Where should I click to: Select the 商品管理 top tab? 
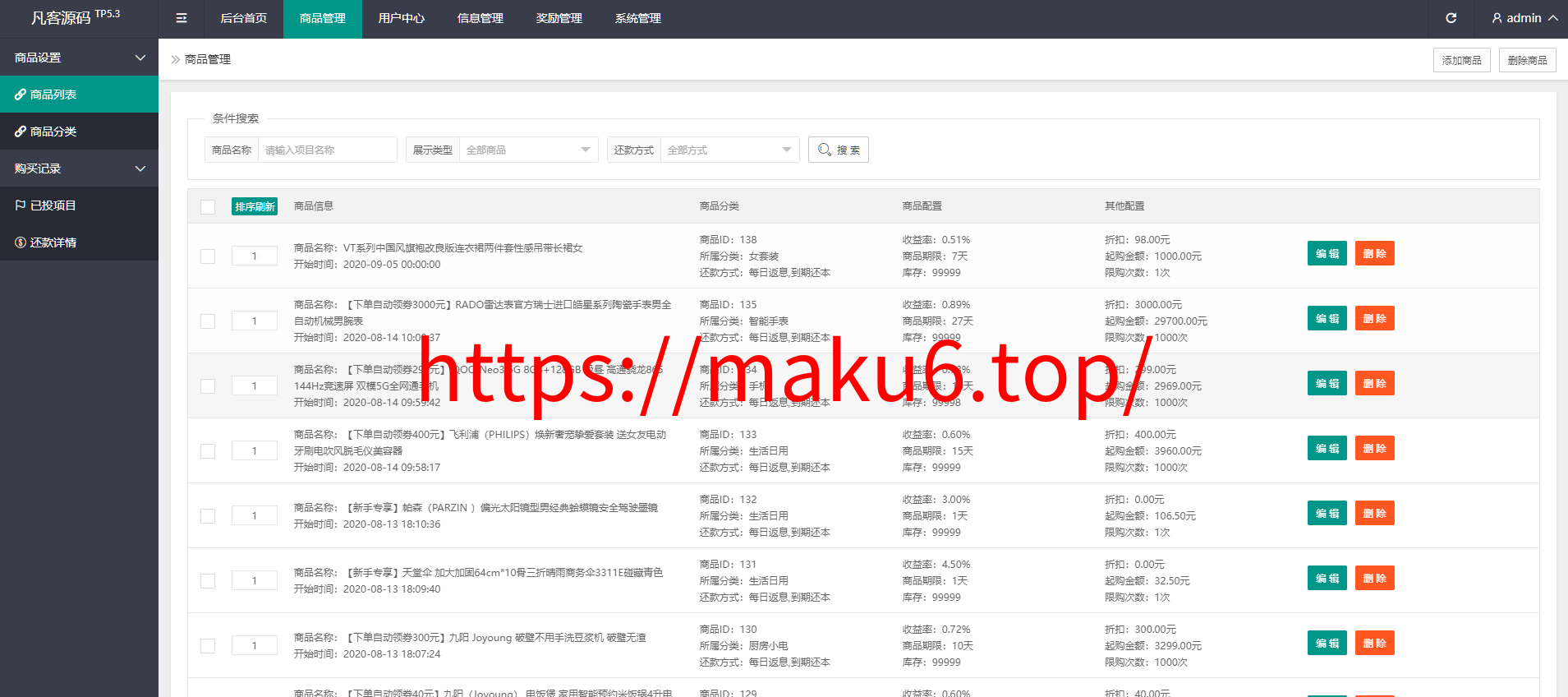pyautogui.click(x=323, y=18)
